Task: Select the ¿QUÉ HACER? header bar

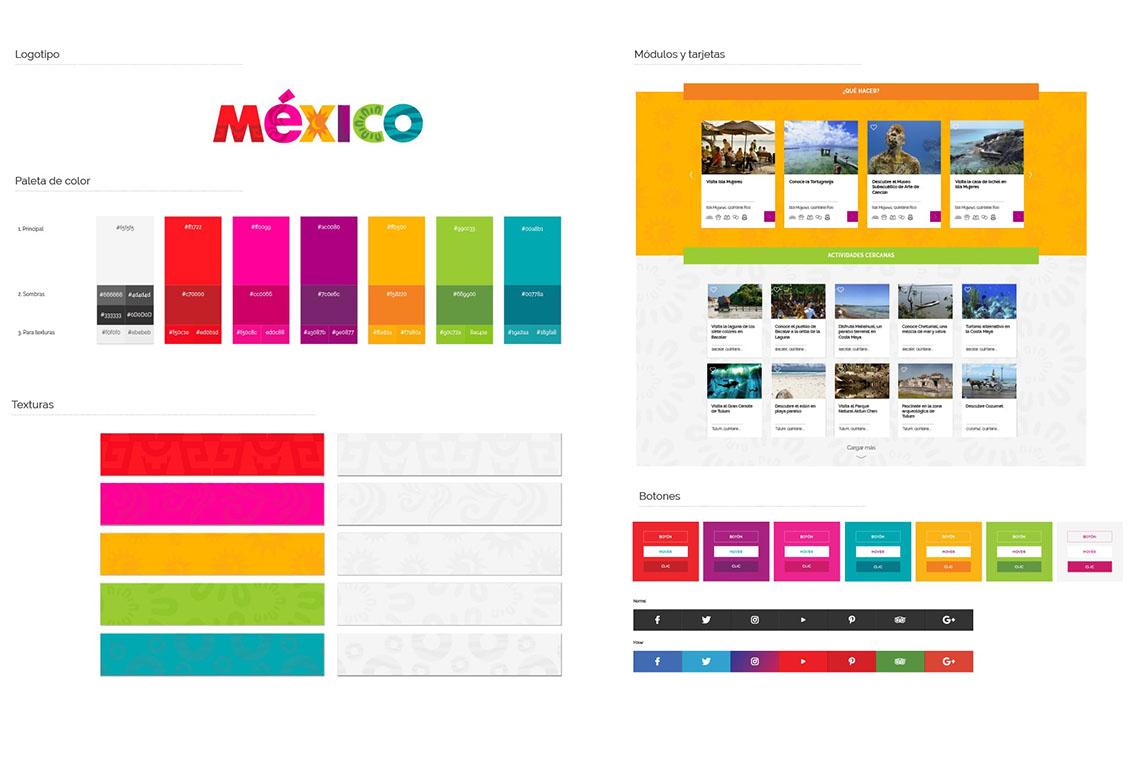Action: (x=860, y=90)
